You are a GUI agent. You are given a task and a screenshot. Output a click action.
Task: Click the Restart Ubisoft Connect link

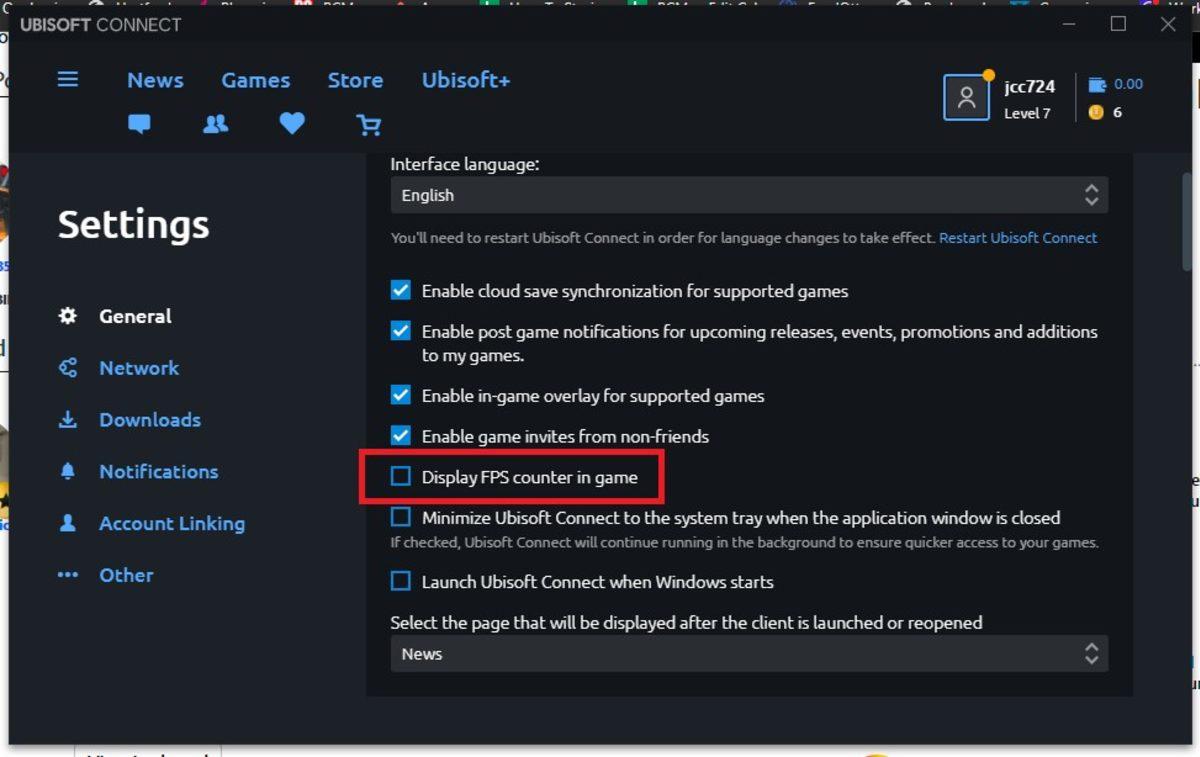(x=1018, y=238)
